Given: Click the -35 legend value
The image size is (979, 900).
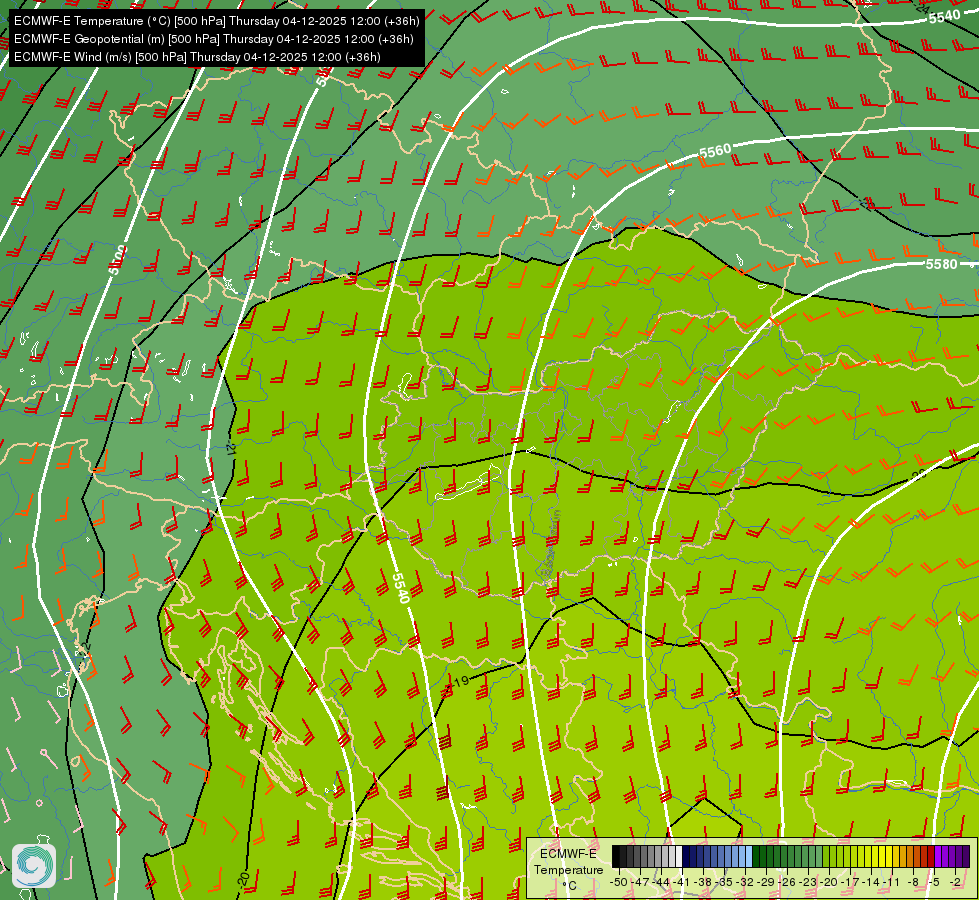Looking at the screenshot, I should (x=724, y=882).
